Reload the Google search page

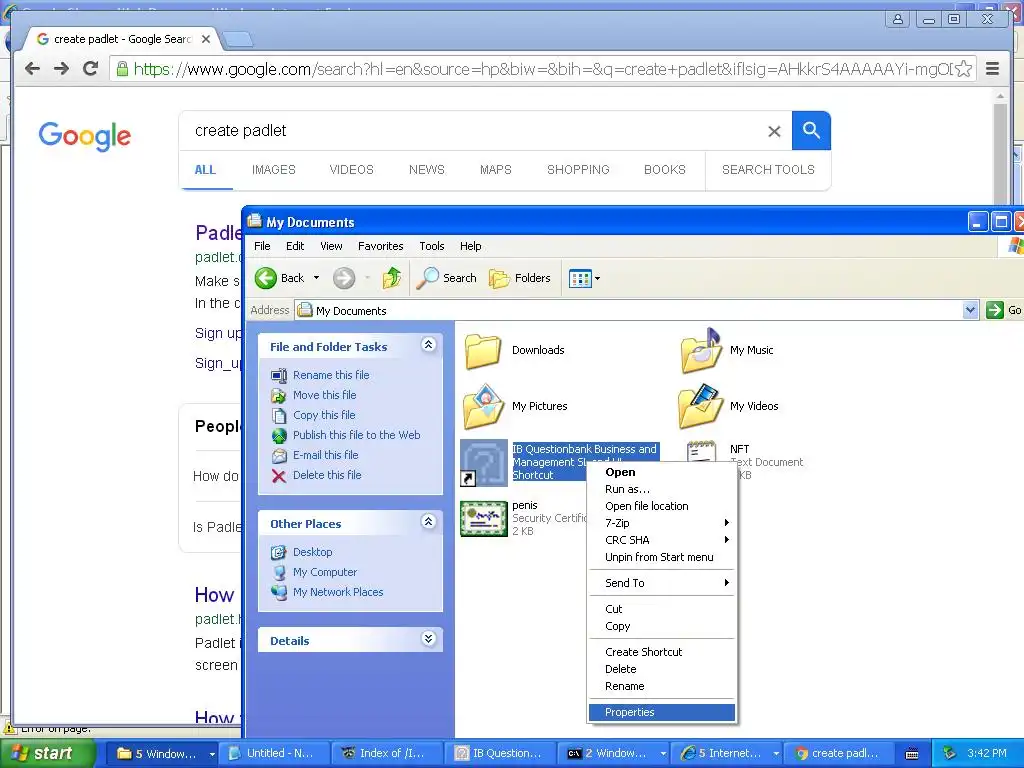[91, 69]
